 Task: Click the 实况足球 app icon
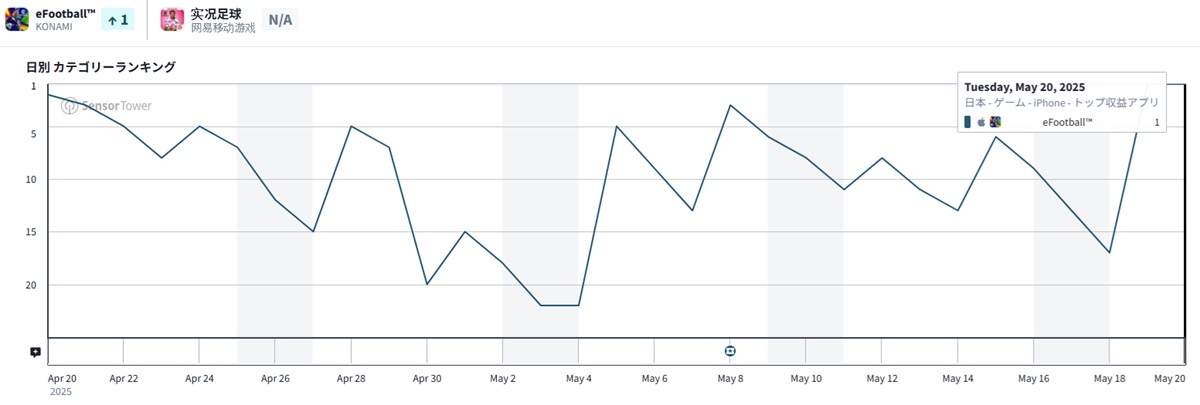pyautogui.click(x=172, y=19)
